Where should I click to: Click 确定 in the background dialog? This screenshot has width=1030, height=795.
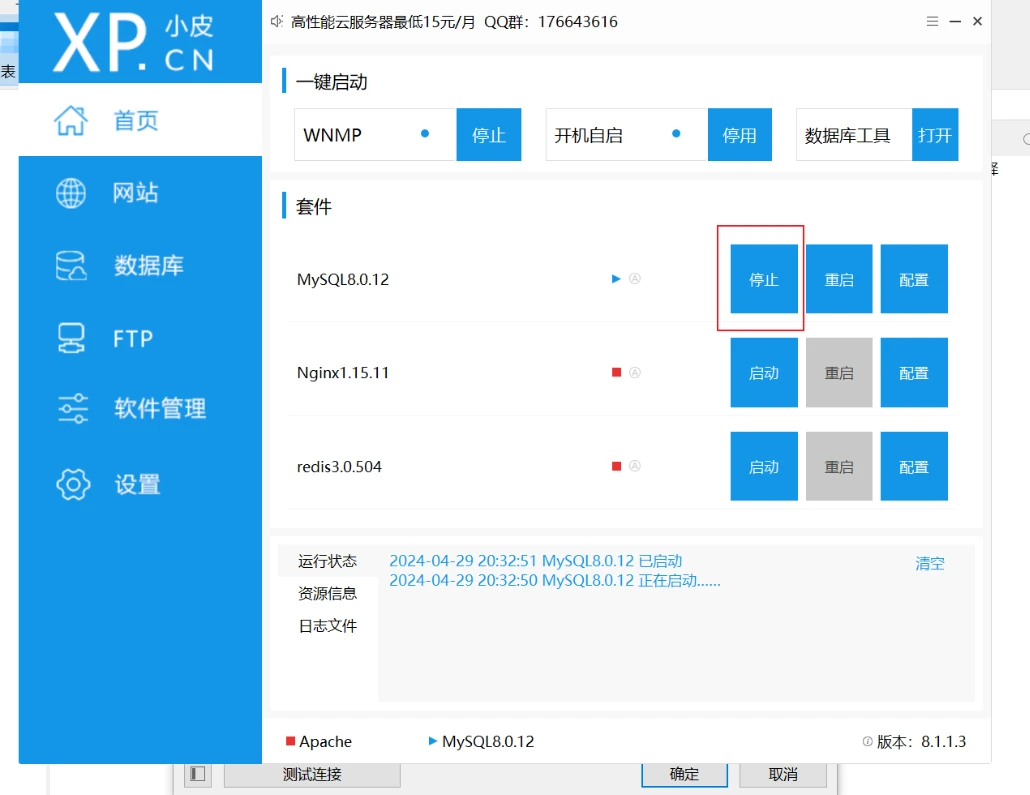tap(684, 775)
